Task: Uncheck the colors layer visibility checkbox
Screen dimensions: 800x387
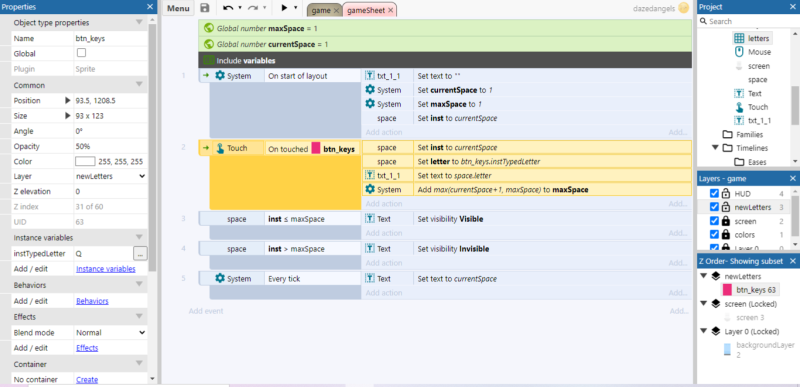Action: (714, 235)
